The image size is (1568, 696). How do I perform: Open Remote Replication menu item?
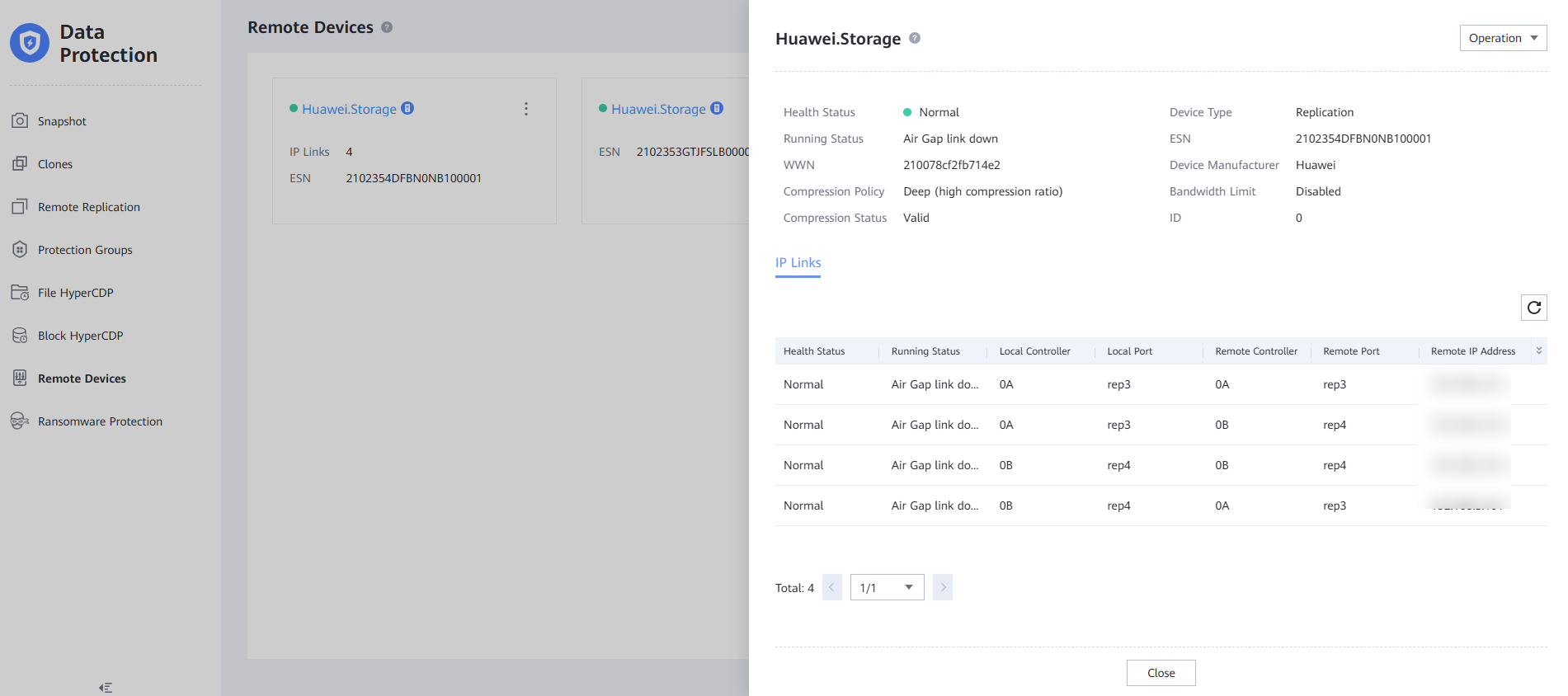pos(89,207)
